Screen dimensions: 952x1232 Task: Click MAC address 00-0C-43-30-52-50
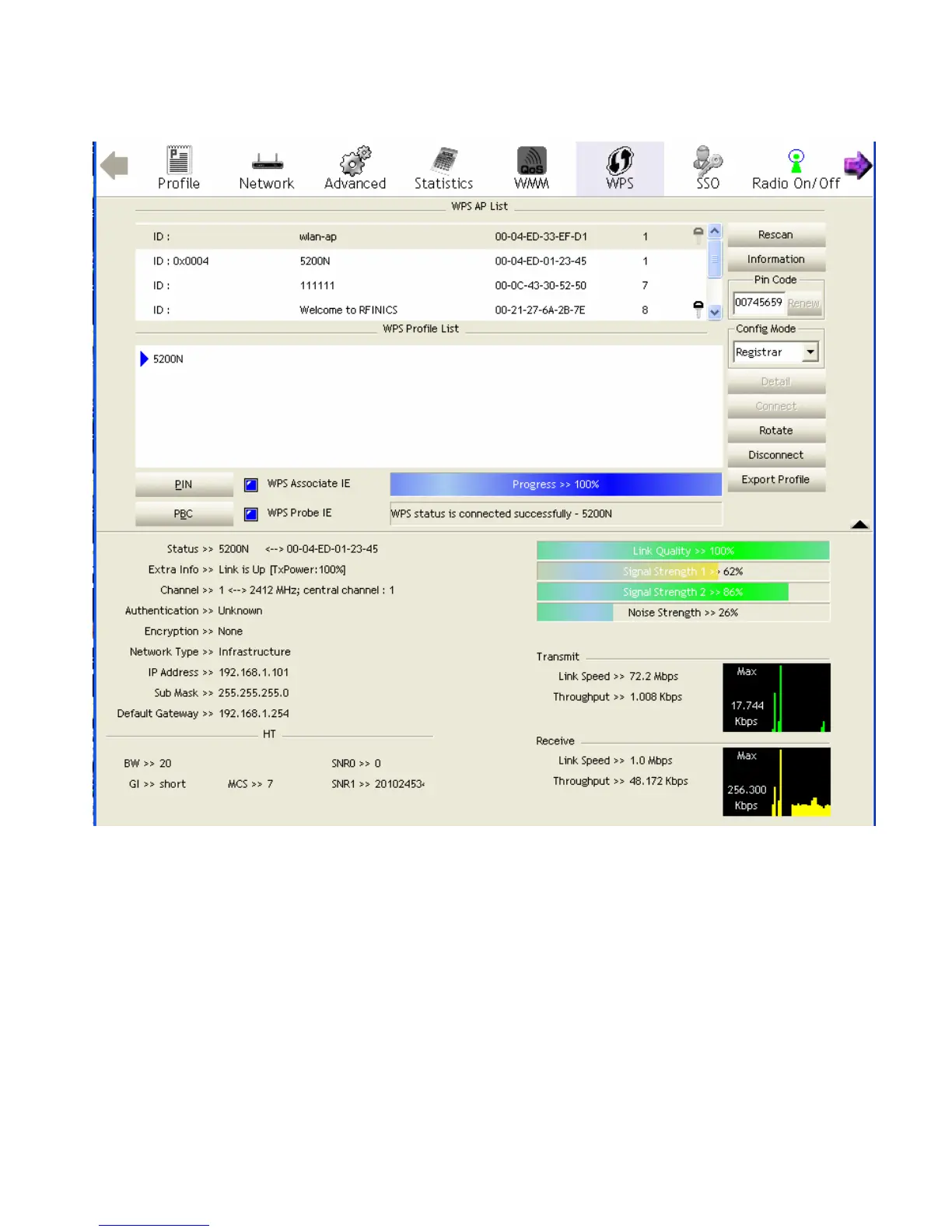coord(541,285)
